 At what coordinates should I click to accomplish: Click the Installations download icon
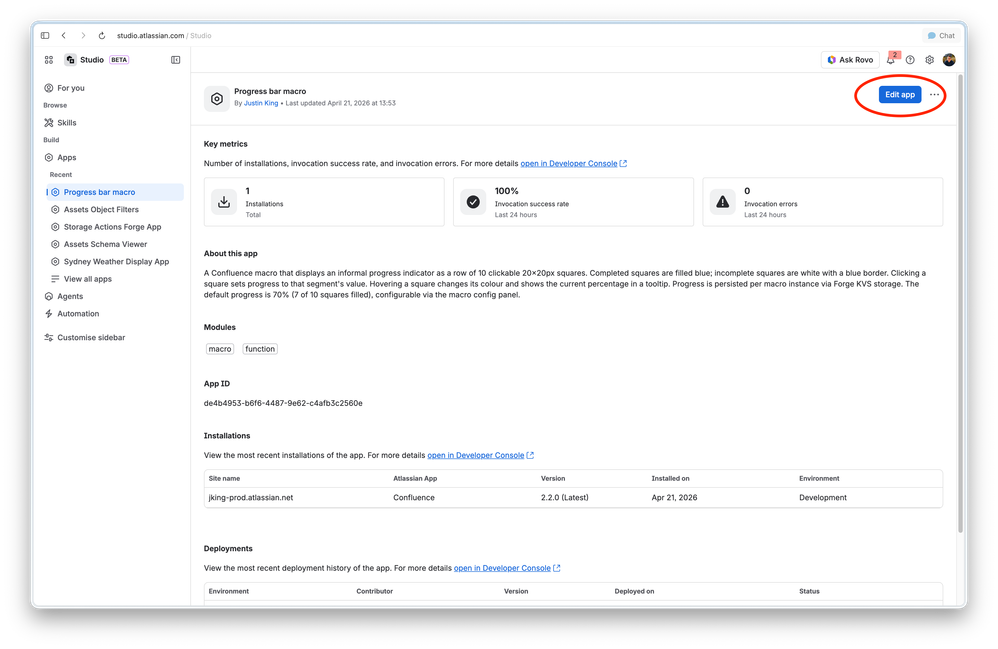click(x=224, y=202)
